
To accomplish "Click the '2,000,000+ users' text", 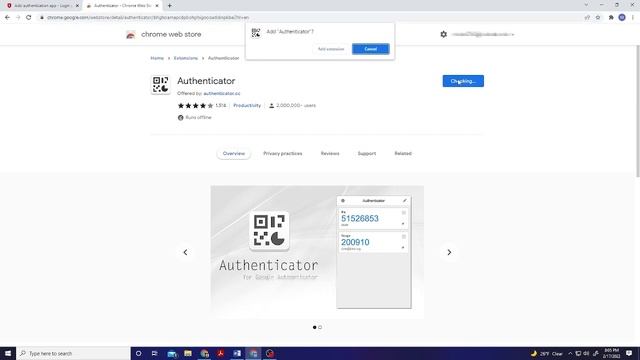I will coord(296,105).
